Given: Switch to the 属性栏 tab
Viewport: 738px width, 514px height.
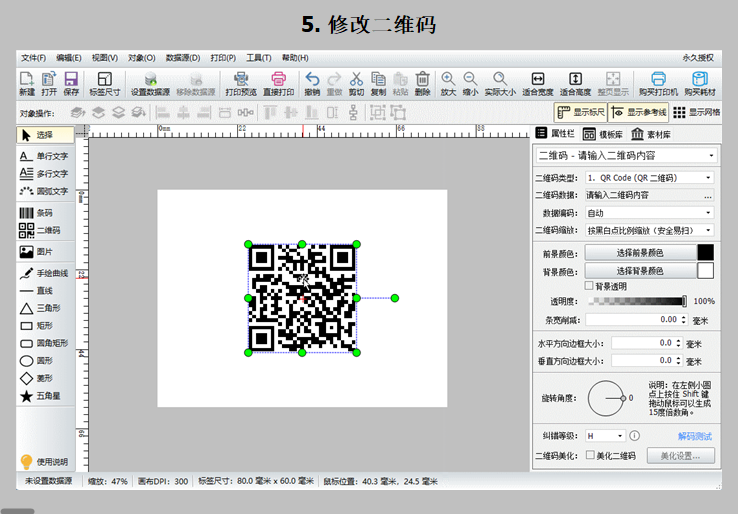Looking at the screenshot, I should coord(555,134).
